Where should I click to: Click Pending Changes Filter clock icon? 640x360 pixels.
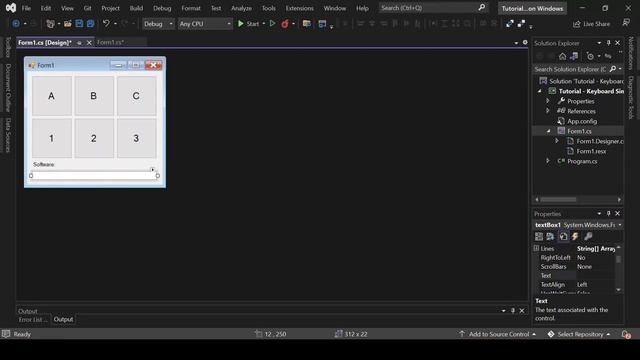[x=590, y=56]
